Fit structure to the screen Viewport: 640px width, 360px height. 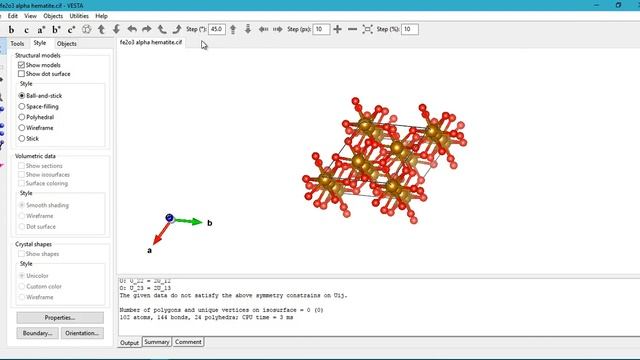(x=367, y=29)
